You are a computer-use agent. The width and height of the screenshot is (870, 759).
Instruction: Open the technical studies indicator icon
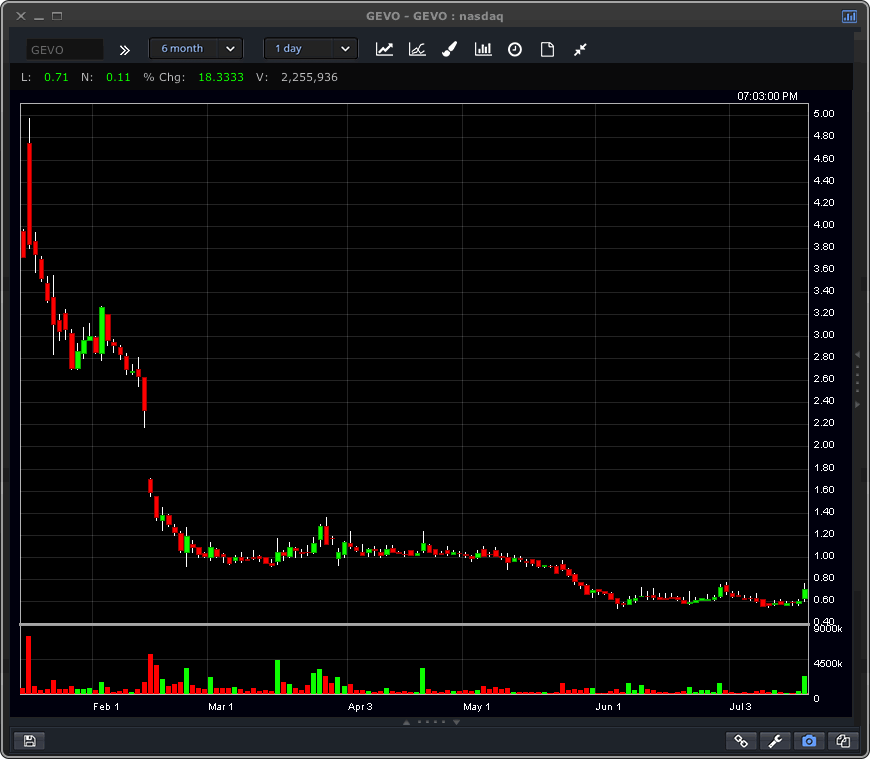pyautogui.click(x=417, y=49)
